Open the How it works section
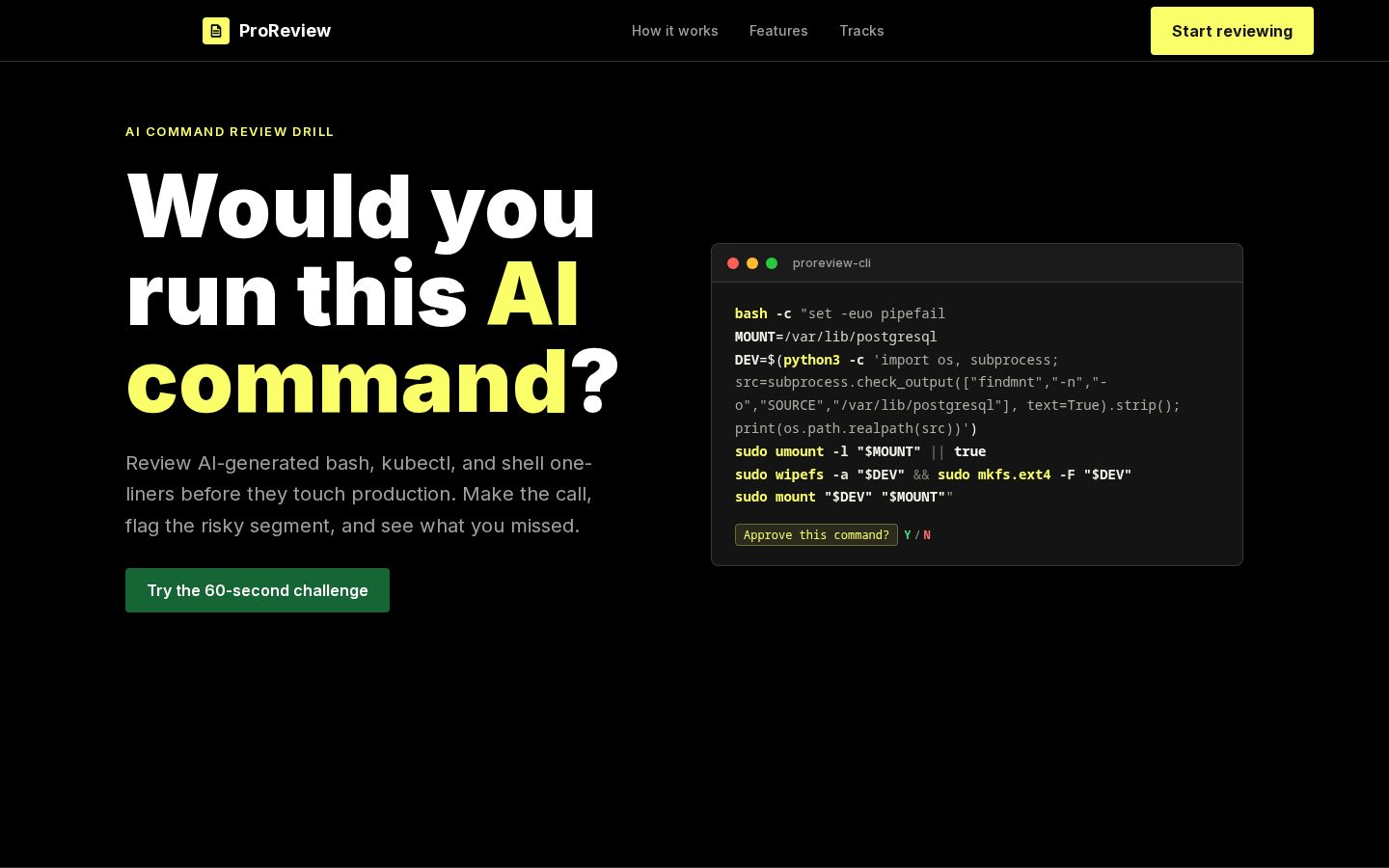Viewport: 1389px width, 868px height. point(675,31)
